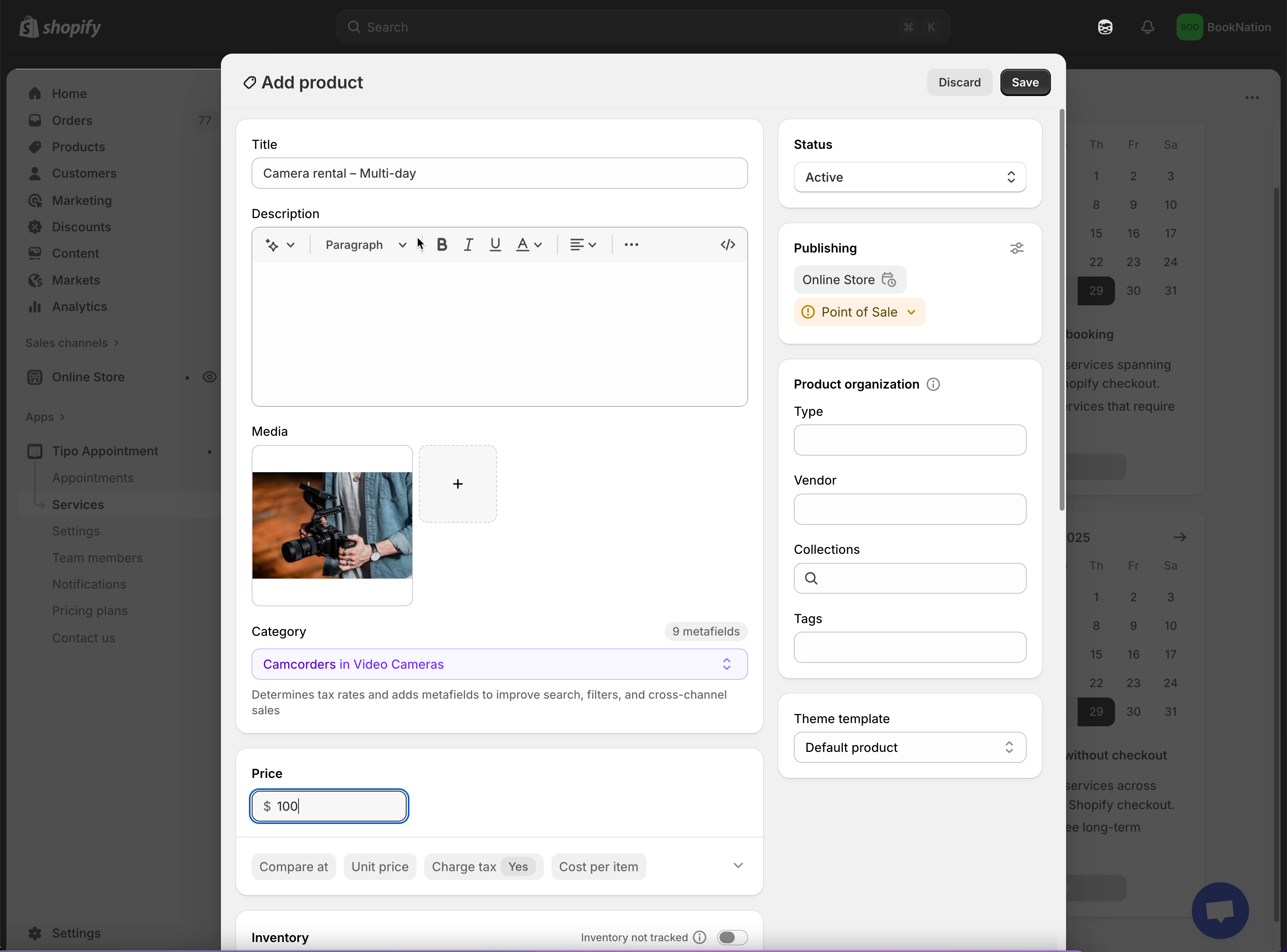
Task: Click the camera media thumbnail
Action: (332, 525)
